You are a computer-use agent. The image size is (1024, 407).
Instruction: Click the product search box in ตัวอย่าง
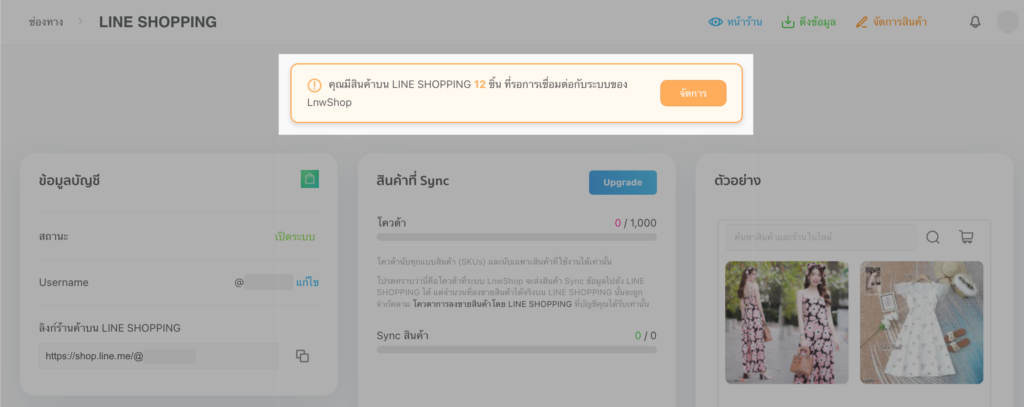820,237
